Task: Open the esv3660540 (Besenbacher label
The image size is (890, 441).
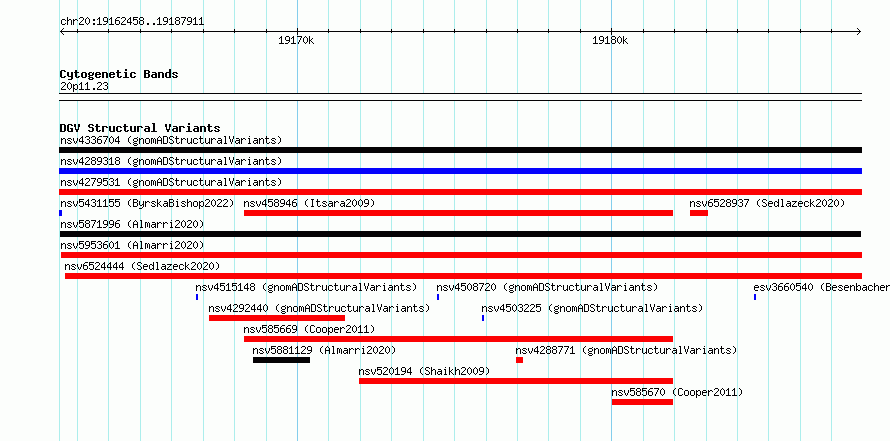Action: [821, 287]
